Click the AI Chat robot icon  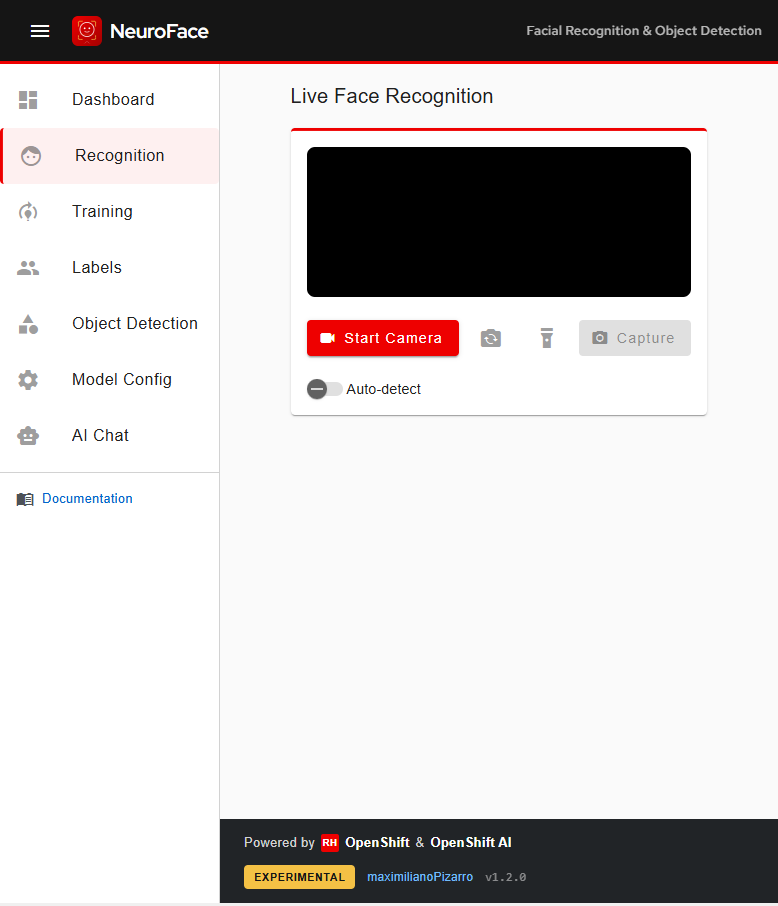(28, 436)
